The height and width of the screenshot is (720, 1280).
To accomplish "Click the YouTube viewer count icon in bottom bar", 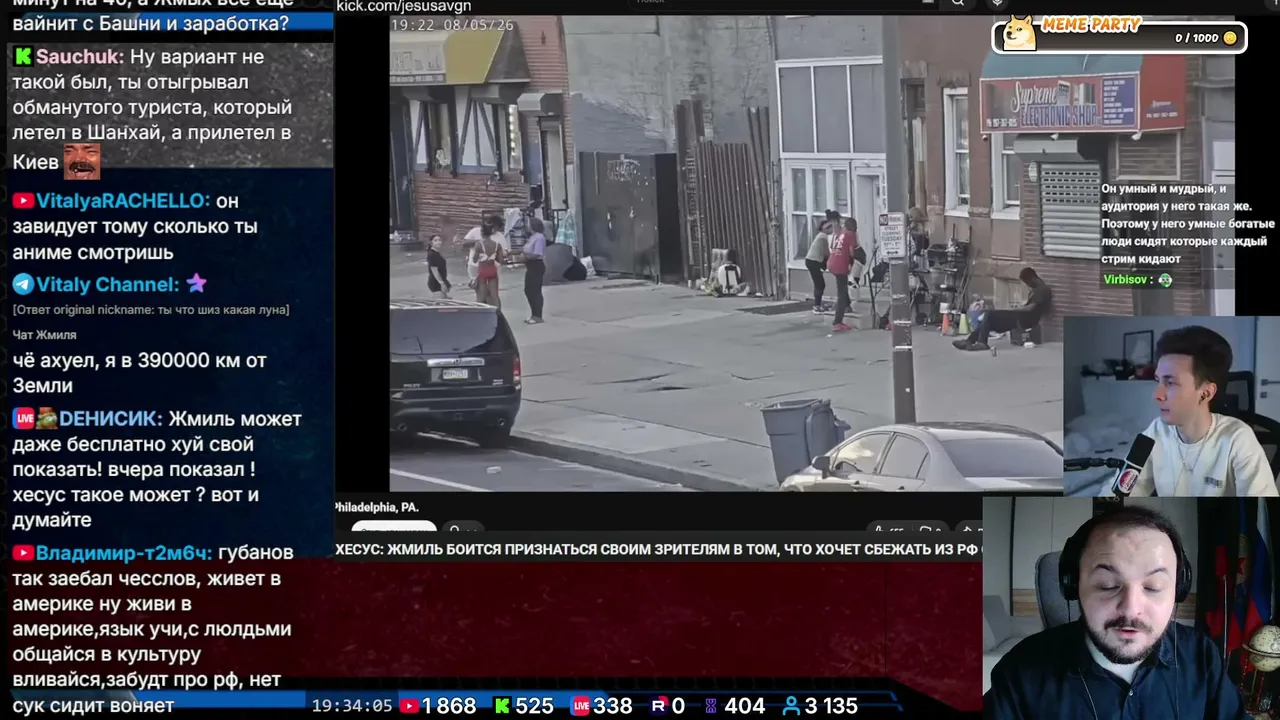I will pos(408,706).
